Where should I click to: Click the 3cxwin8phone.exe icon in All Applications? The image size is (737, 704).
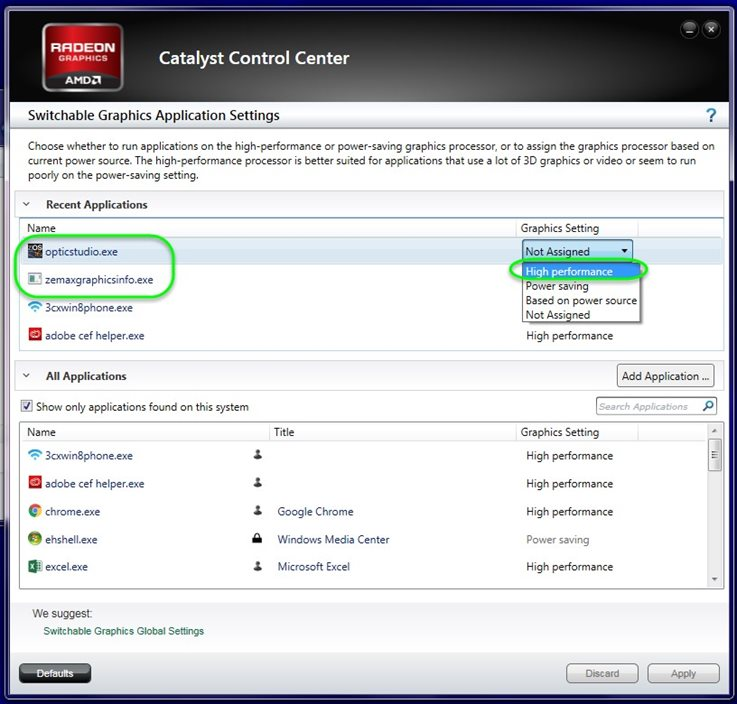pos(35,454)
